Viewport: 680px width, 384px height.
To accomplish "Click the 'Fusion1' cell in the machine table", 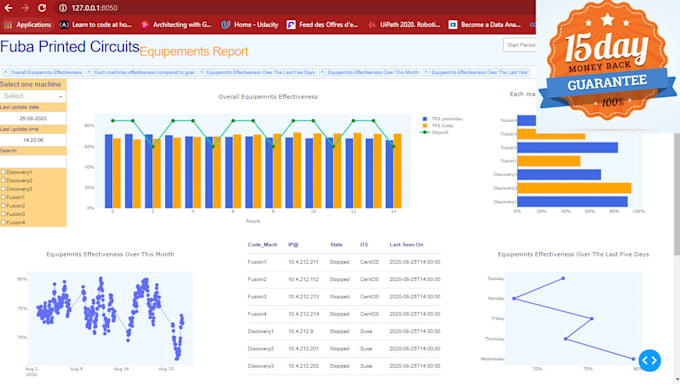I will (257, 262).
